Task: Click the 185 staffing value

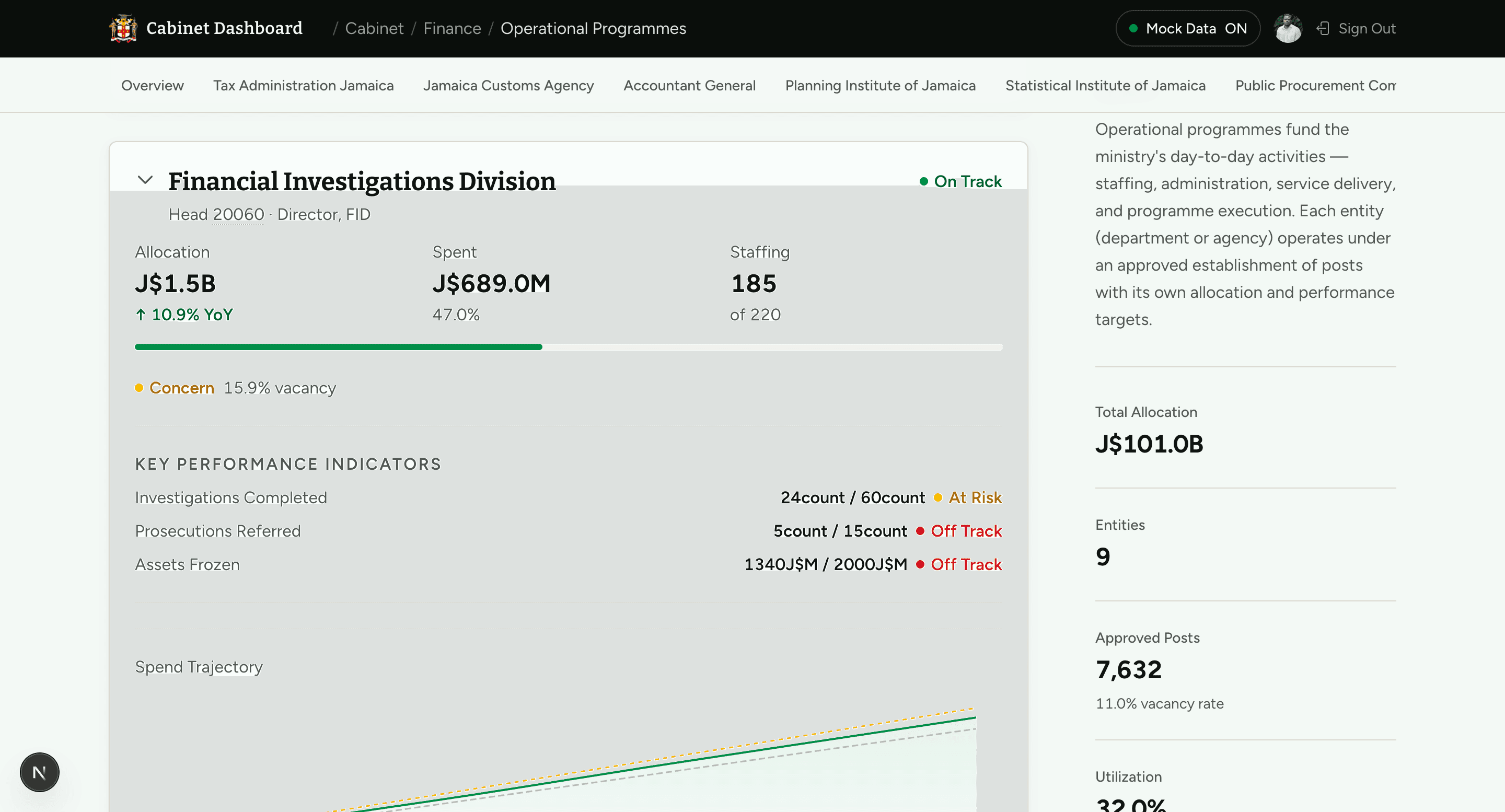Action: pos(754,283)
